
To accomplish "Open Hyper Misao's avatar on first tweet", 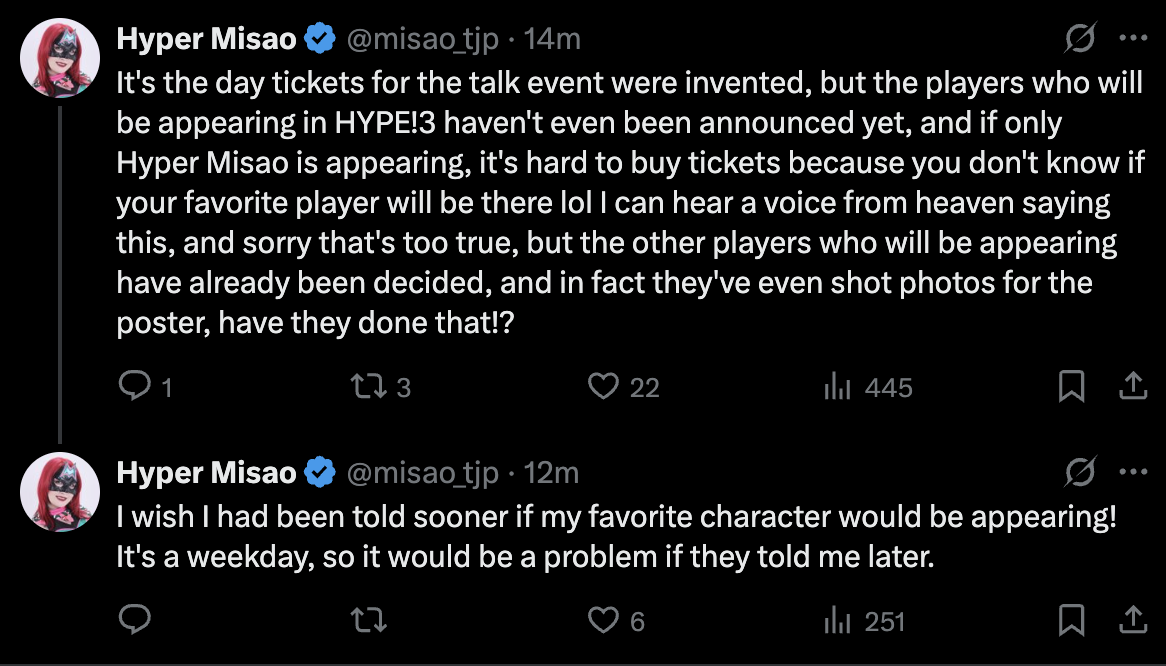I will (x=60, y=58).
